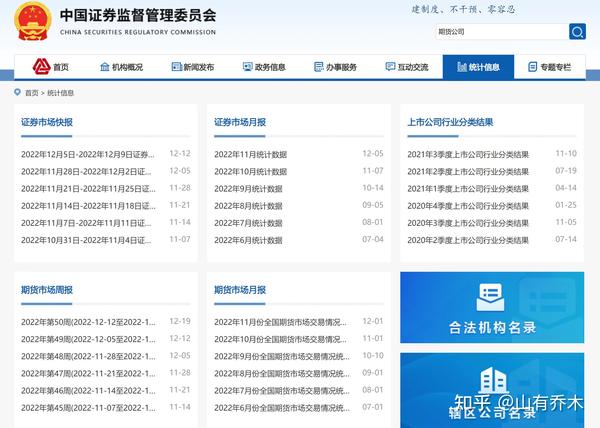Open the 政务信息 navigation tab
Screen dimensions: 600x428
click(x=264, y=67)
